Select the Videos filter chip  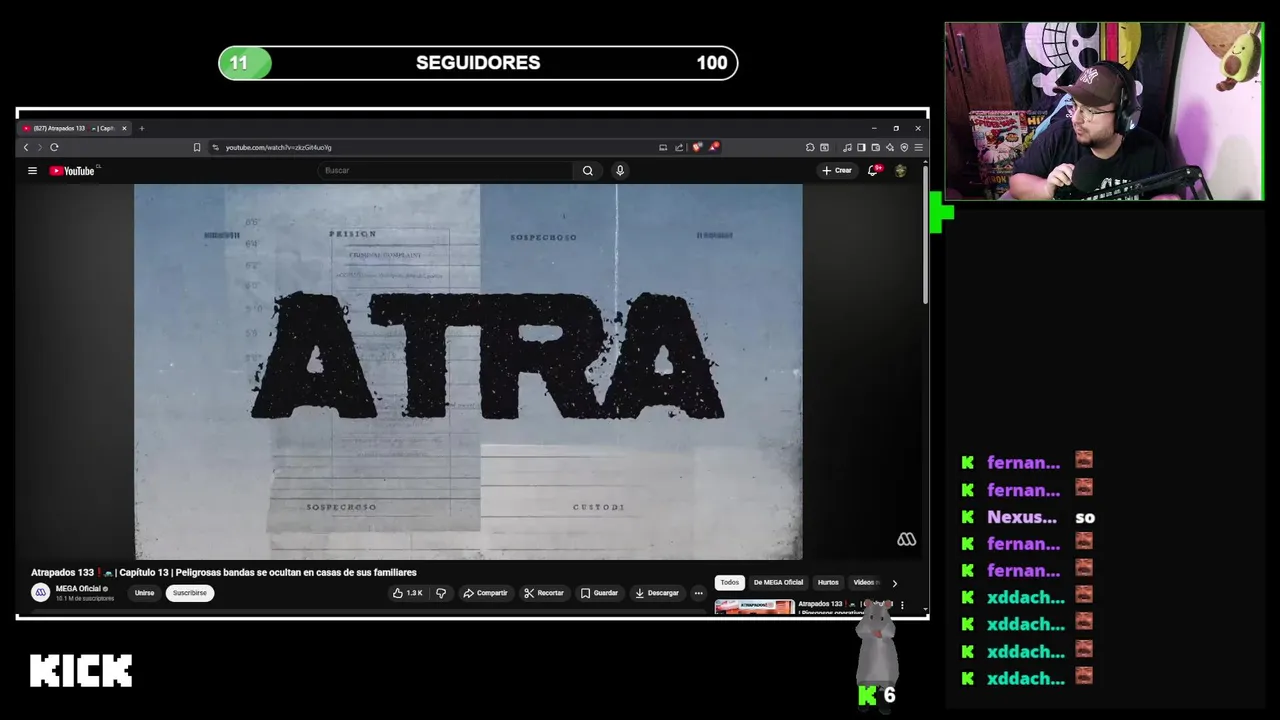point(865,582)
